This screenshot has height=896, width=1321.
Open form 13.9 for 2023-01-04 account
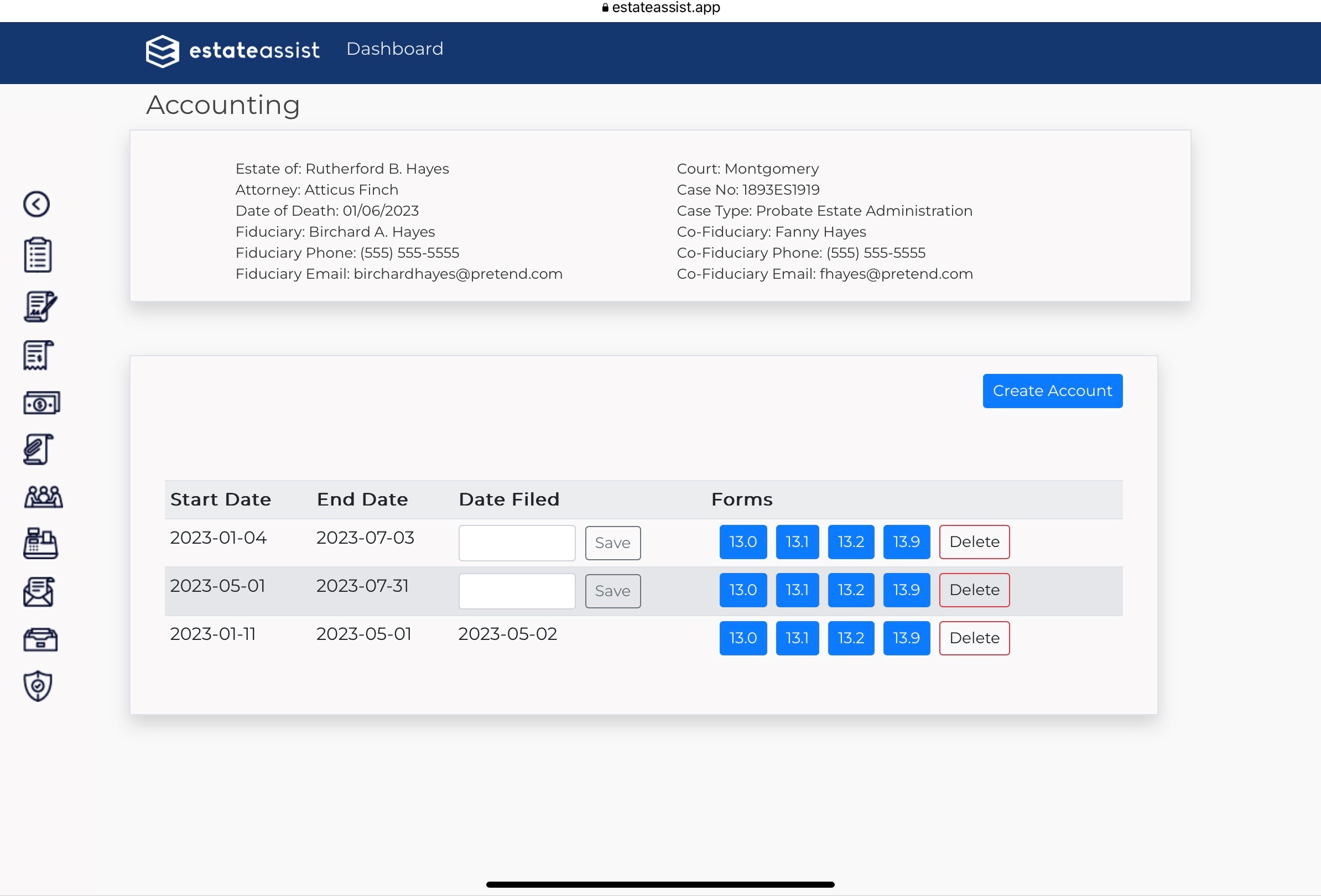point(906,542)
